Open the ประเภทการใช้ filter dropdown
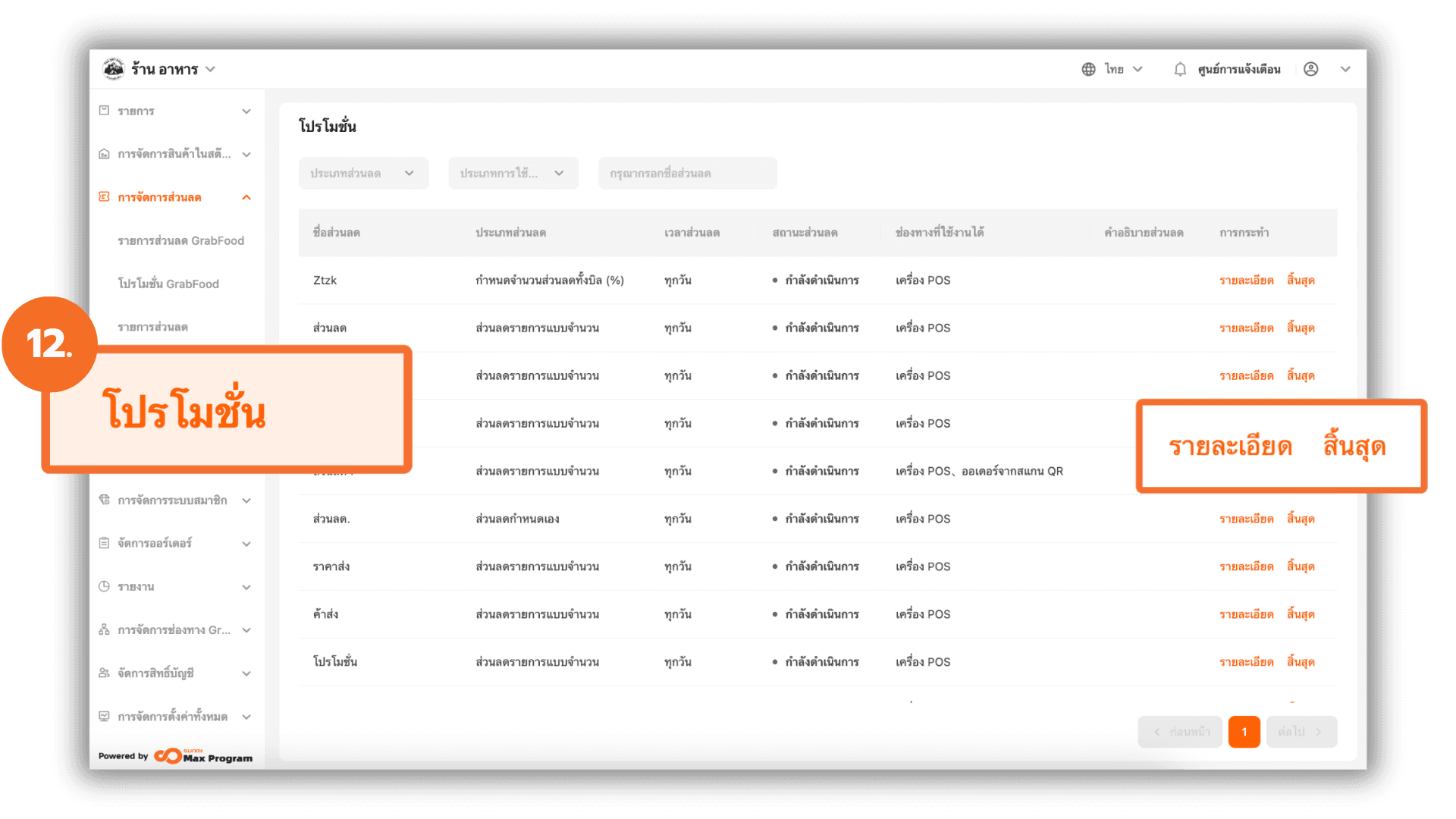 pyautogui.click(x=513, y=173)
